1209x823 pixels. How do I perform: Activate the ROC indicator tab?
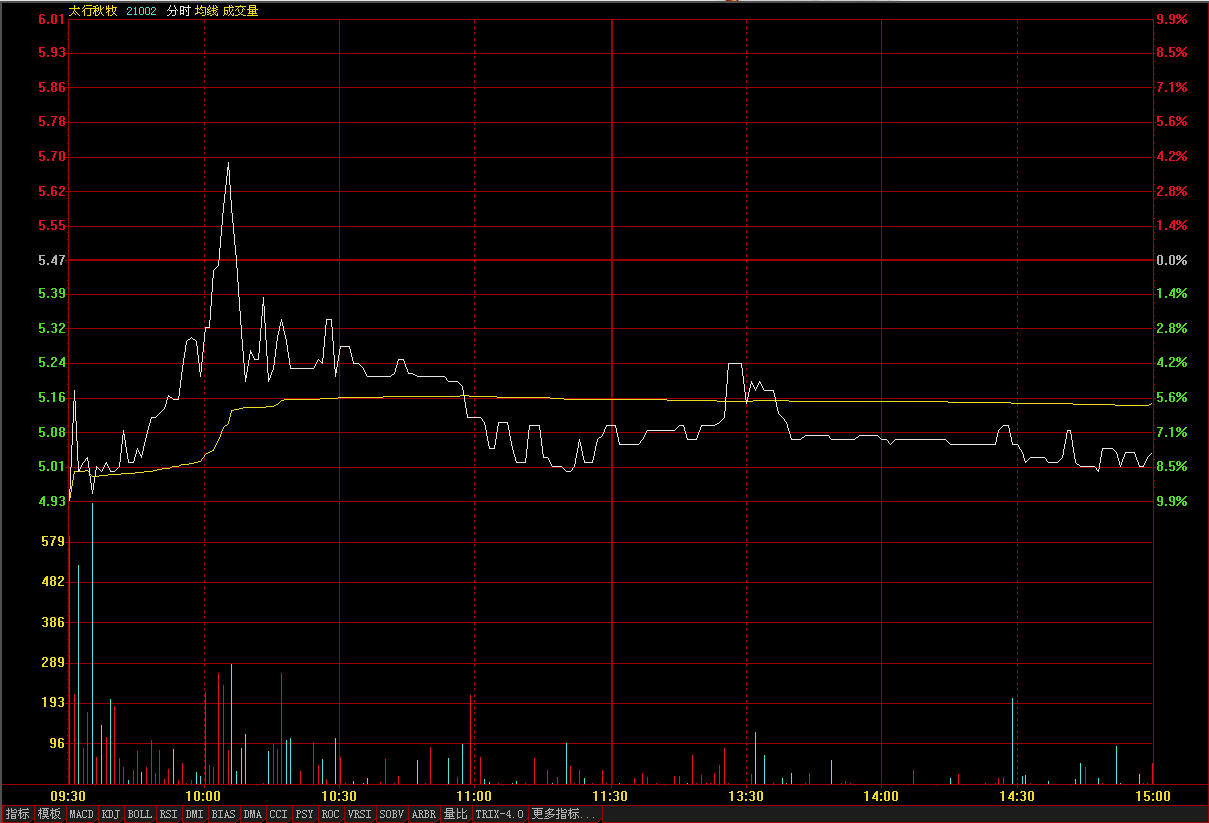click(330, 815)
